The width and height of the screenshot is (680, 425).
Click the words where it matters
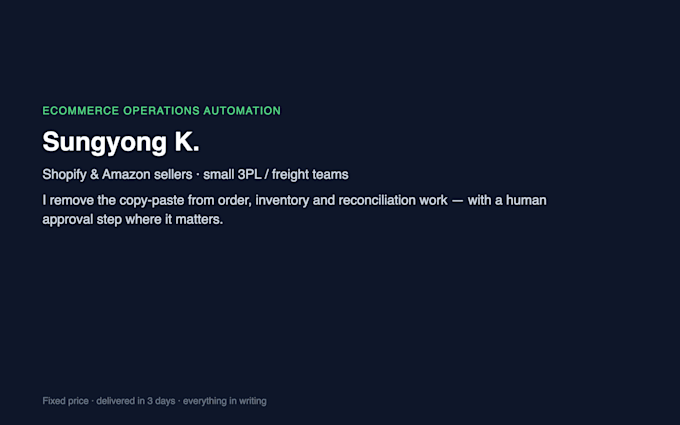click(x=174, y=219)
